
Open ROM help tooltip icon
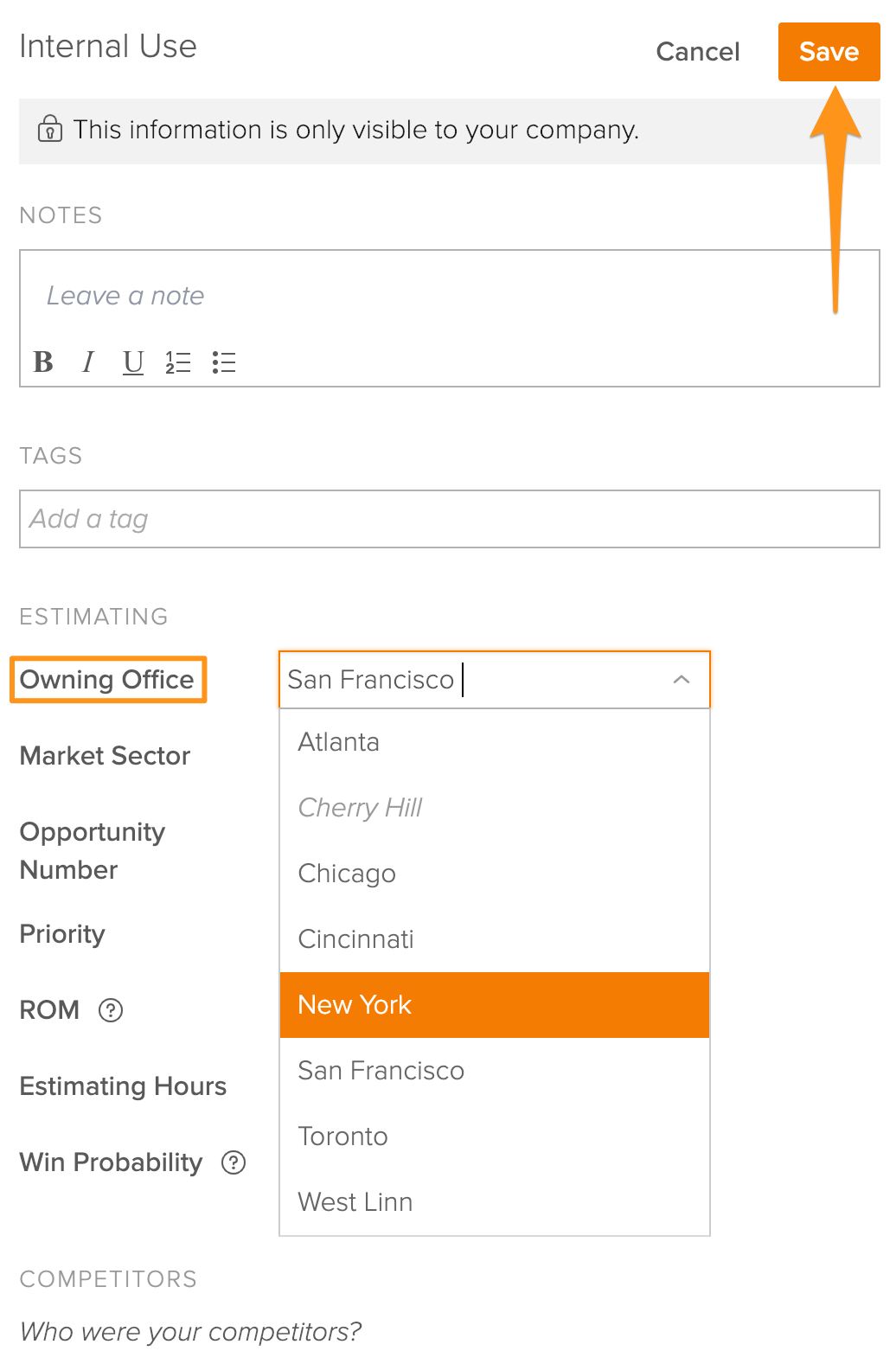111,1010
